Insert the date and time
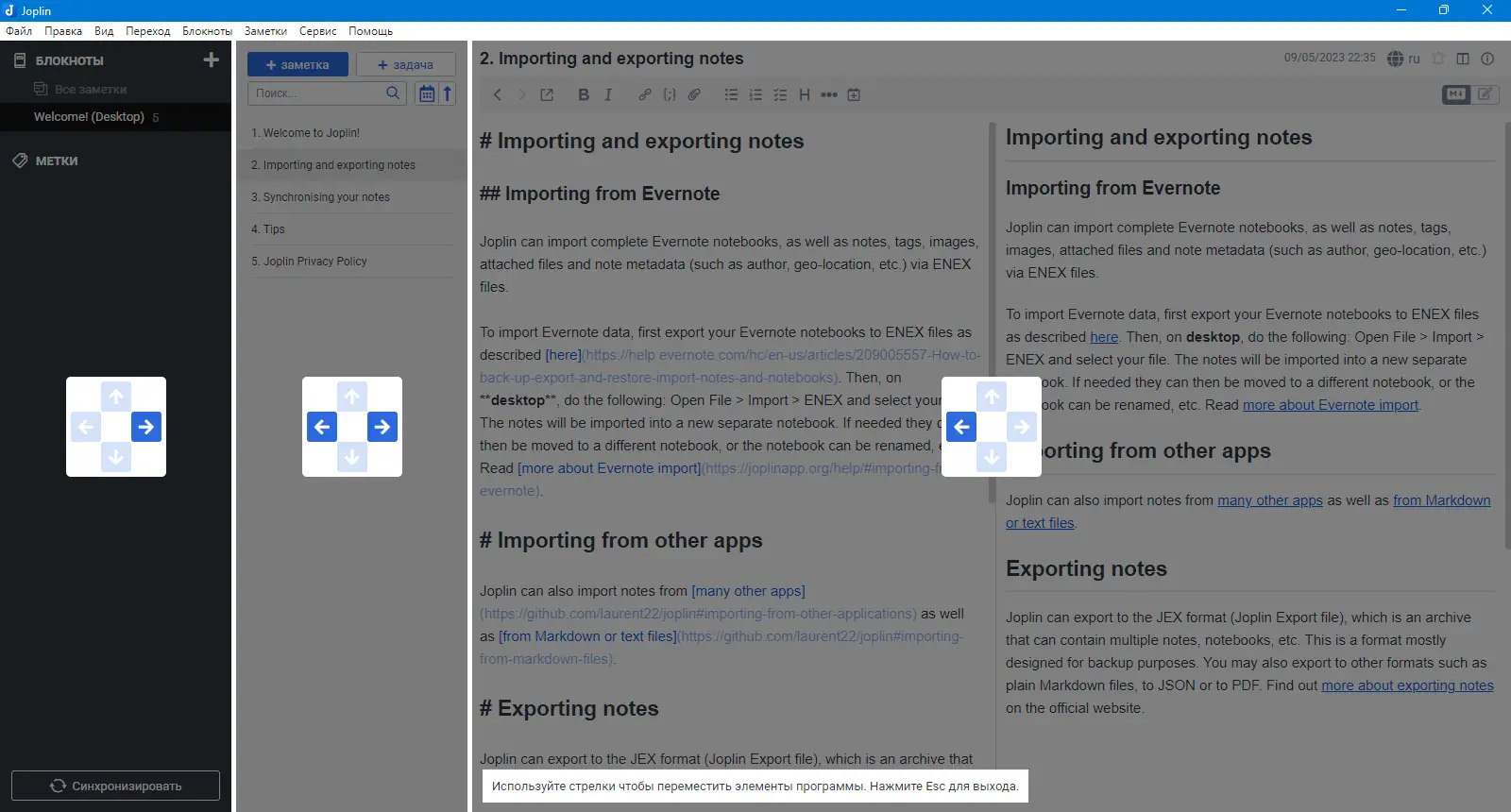The height and width of the screenshot is (812, 1511). tap(854, 94)
